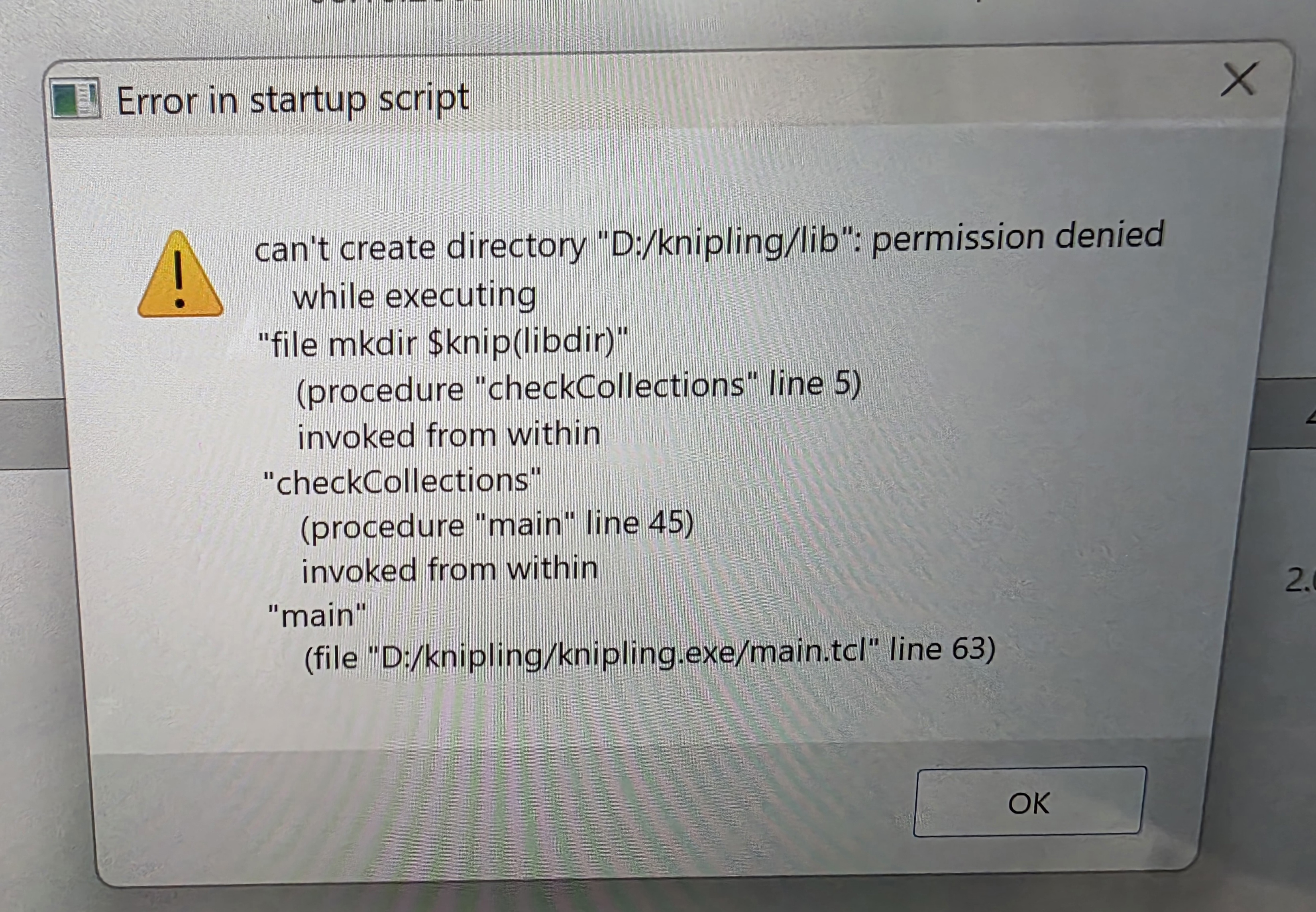This screenshot has width=1316, height=912.
Task: Open the system menu via title bar app icon
Action: 75,99
